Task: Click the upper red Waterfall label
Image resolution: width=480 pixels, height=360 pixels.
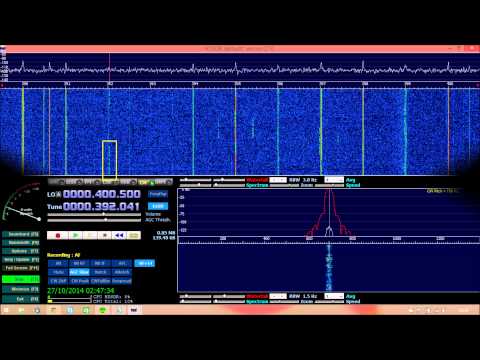Action: pos(257,180)
